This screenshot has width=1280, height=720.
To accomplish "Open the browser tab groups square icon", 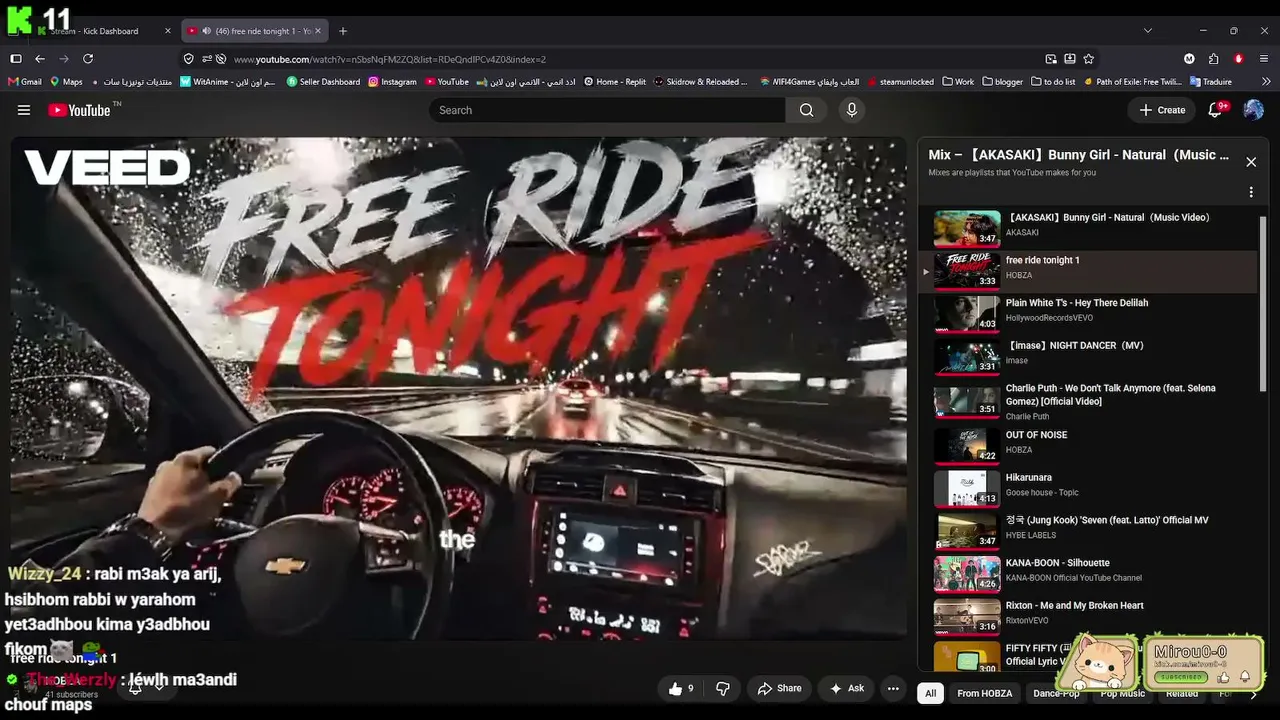I will [x=16, y=59].
